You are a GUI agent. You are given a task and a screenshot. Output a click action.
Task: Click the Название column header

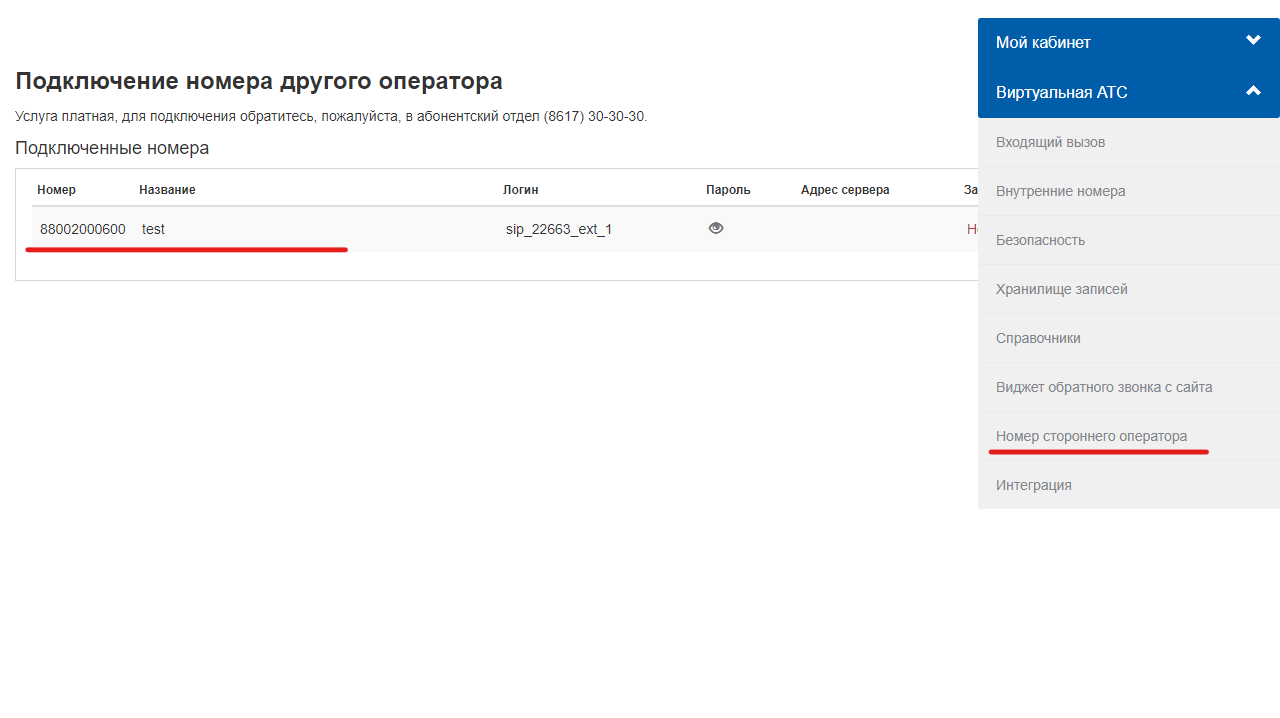point(167,190)
